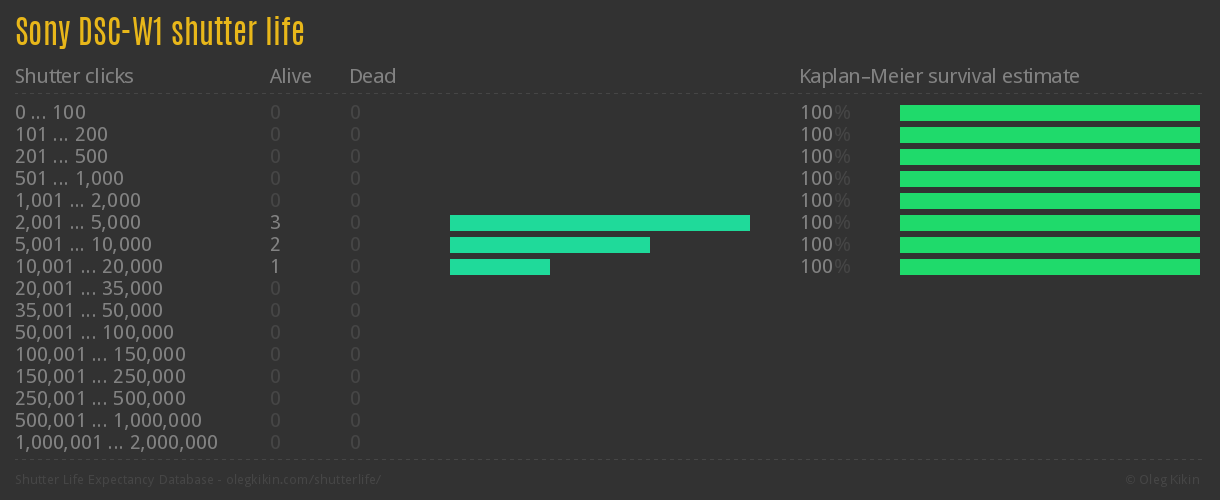Click the Kaplan–Meier survival estimate heading
Viewport: 1220px width, 500px height.
939,76
